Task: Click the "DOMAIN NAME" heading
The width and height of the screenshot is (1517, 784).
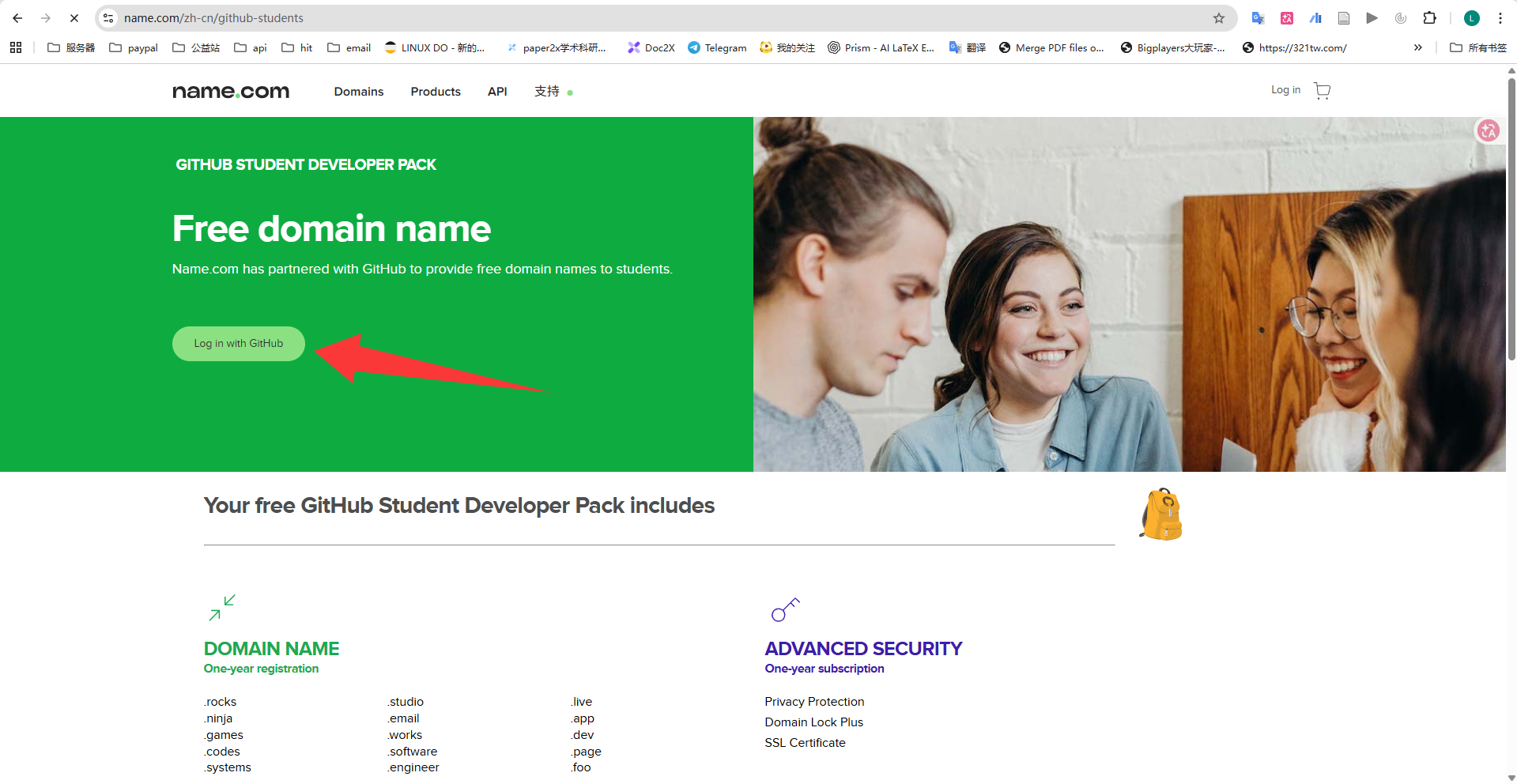Action: coord(271,649)
